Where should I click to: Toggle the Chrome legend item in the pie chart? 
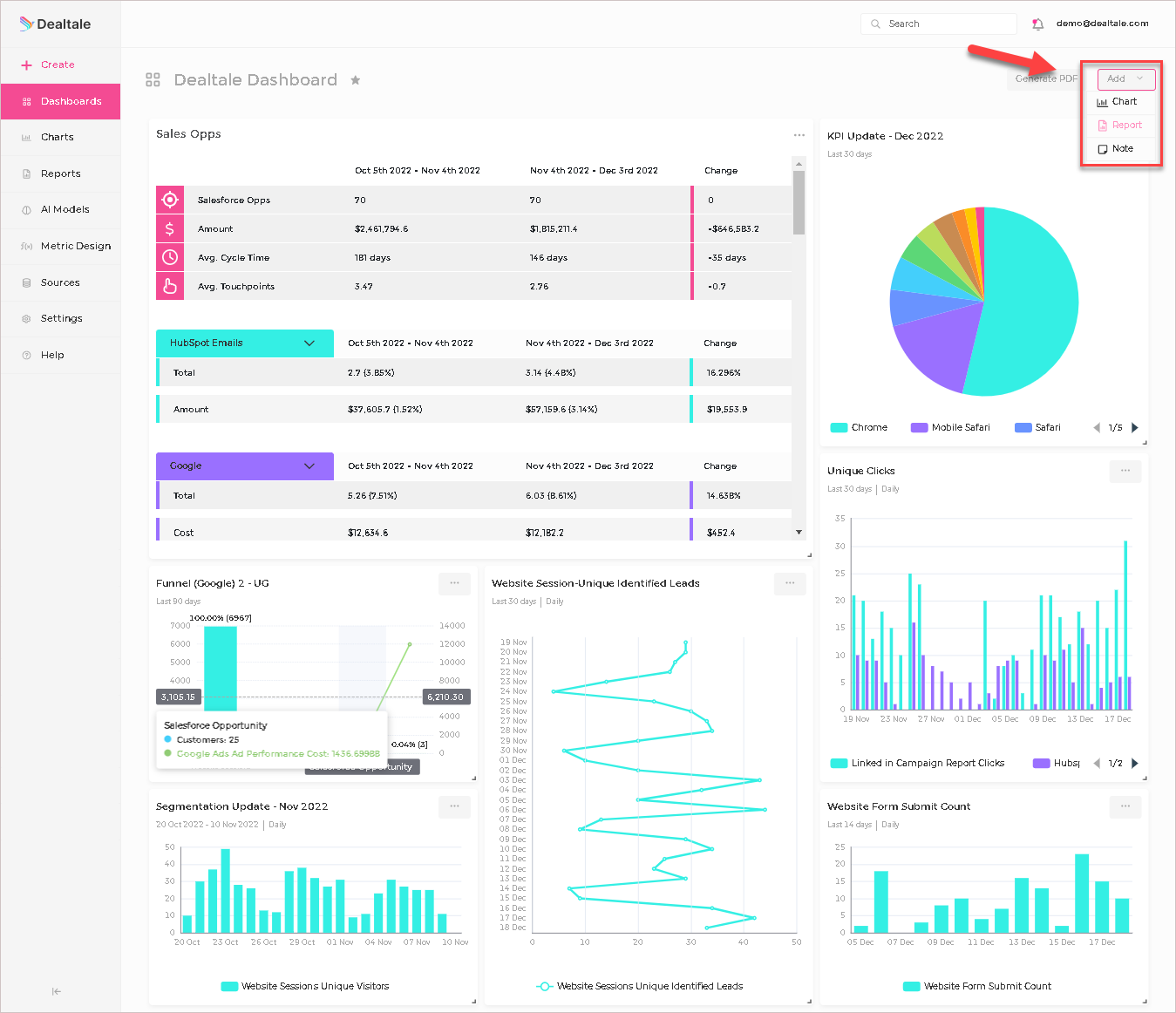pyautogui.click(x=859, y=427)
